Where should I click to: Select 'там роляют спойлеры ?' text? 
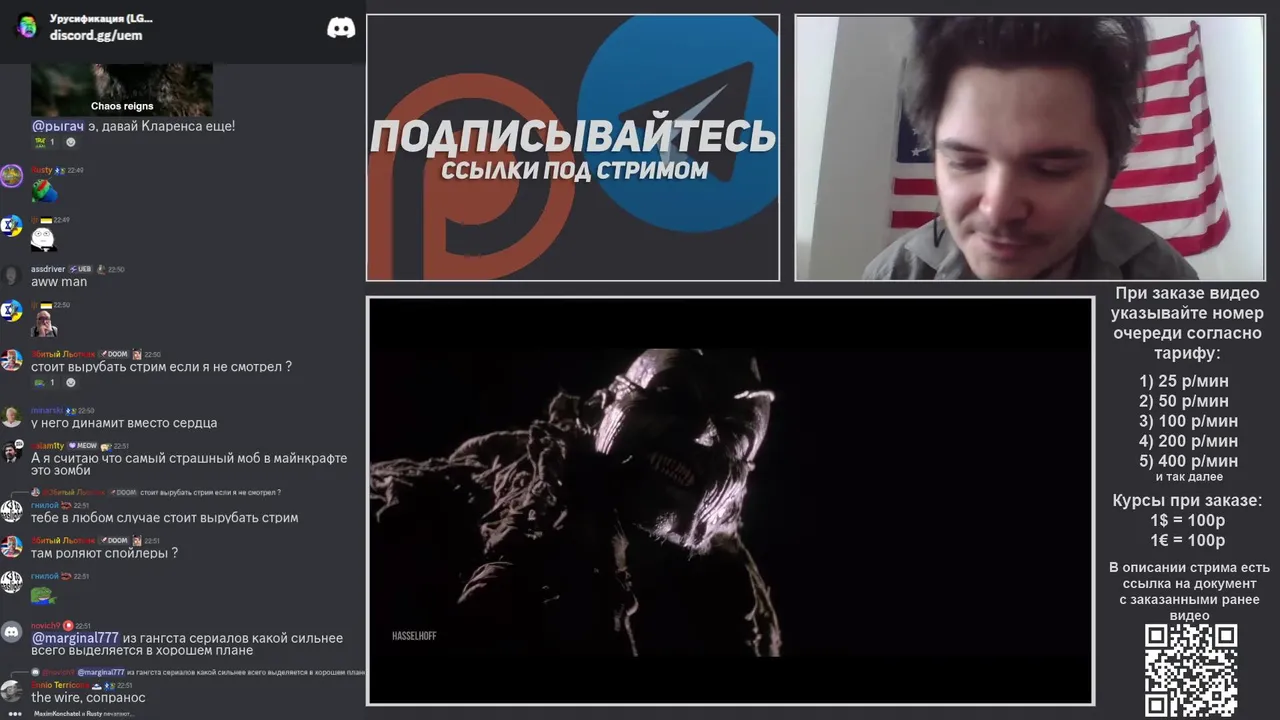coord(104,553)
